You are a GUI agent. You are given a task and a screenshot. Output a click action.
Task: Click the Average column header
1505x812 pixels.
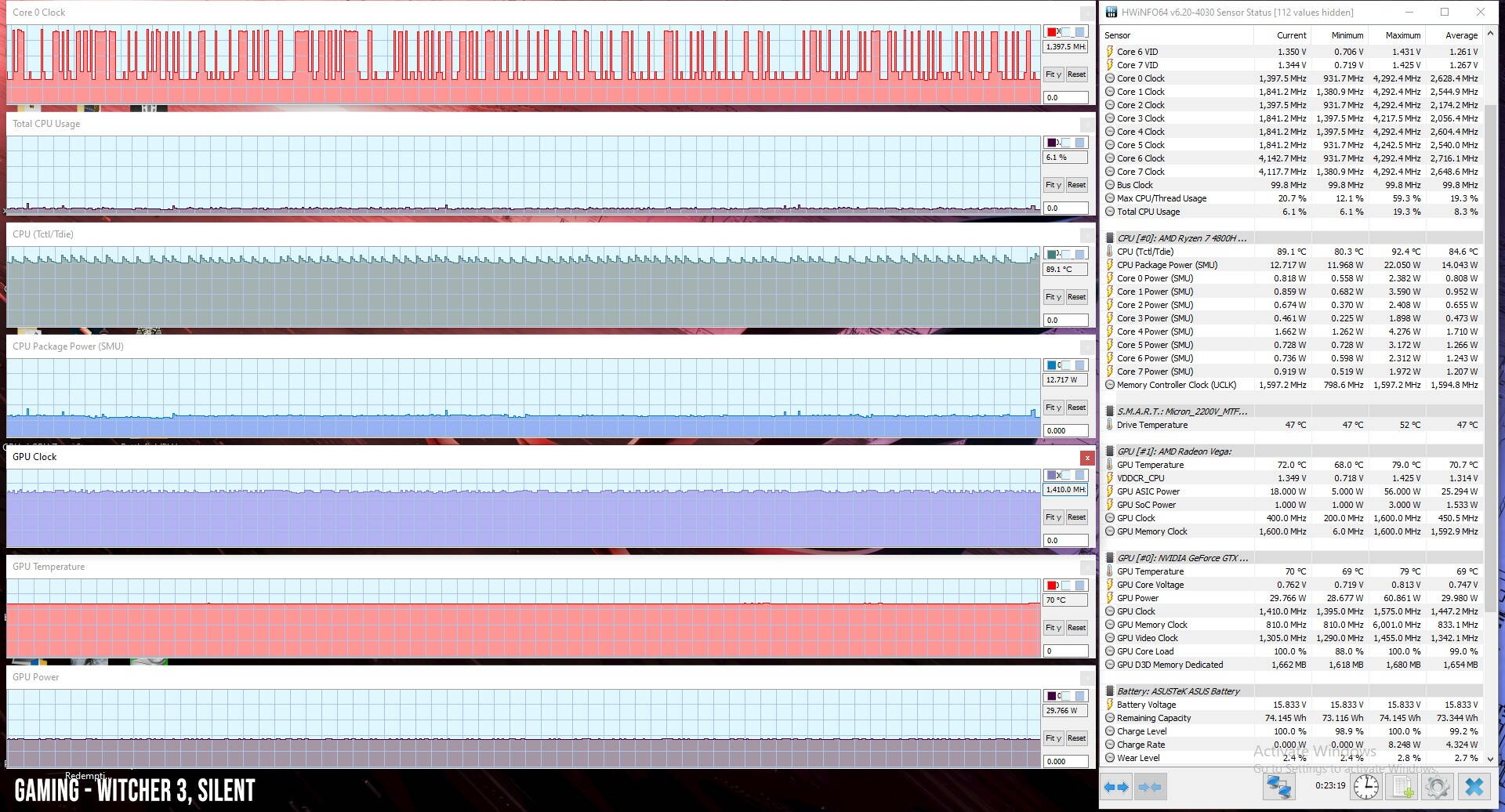pos(1460,35)
